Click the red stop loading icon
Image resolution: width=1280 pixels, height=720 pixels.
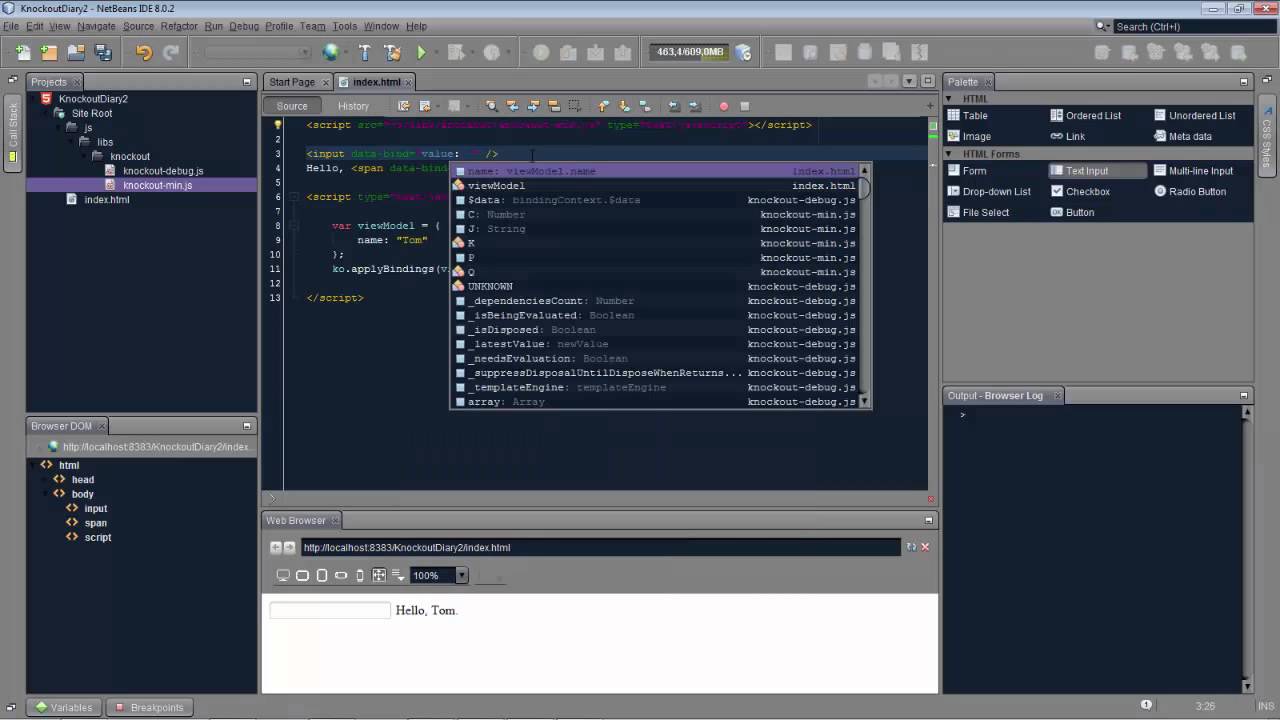click(x=925, y=547)
